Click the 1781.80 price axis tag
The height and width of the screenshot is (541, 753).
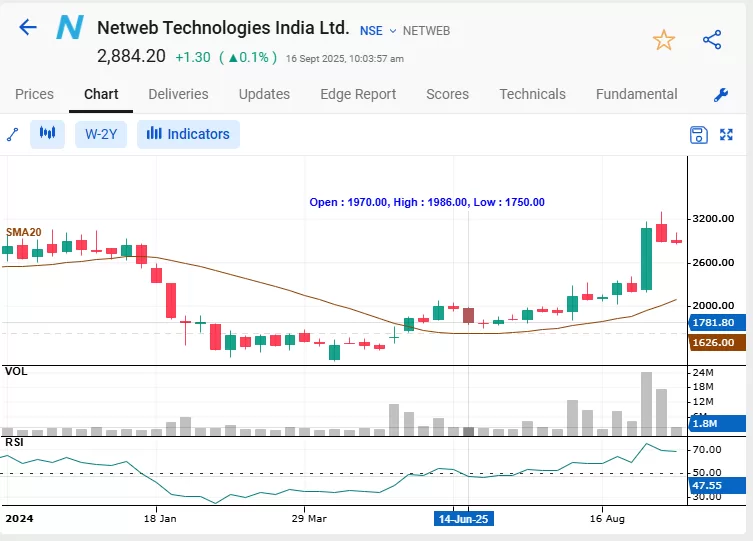(717, 323)
